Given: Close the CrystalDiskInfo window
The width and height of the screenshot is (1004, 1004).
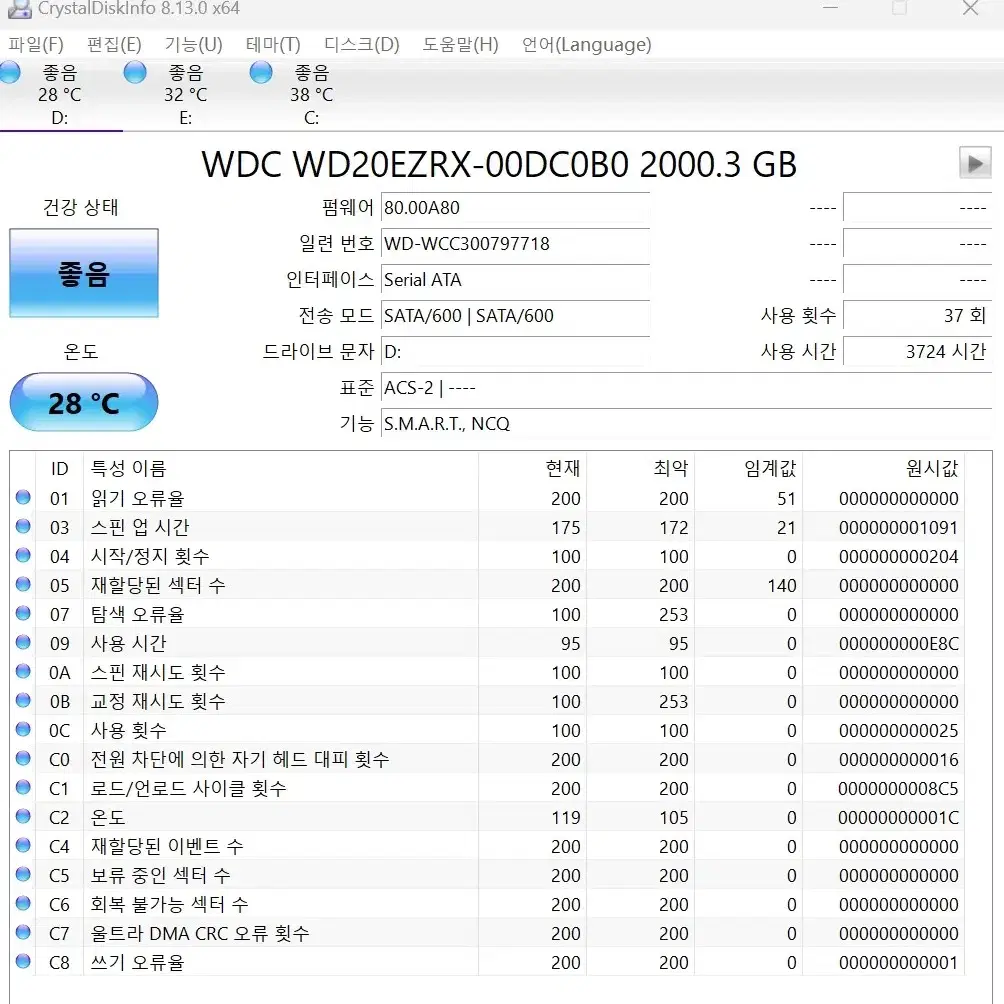Looking at the screenshot, I should (971, 8).
